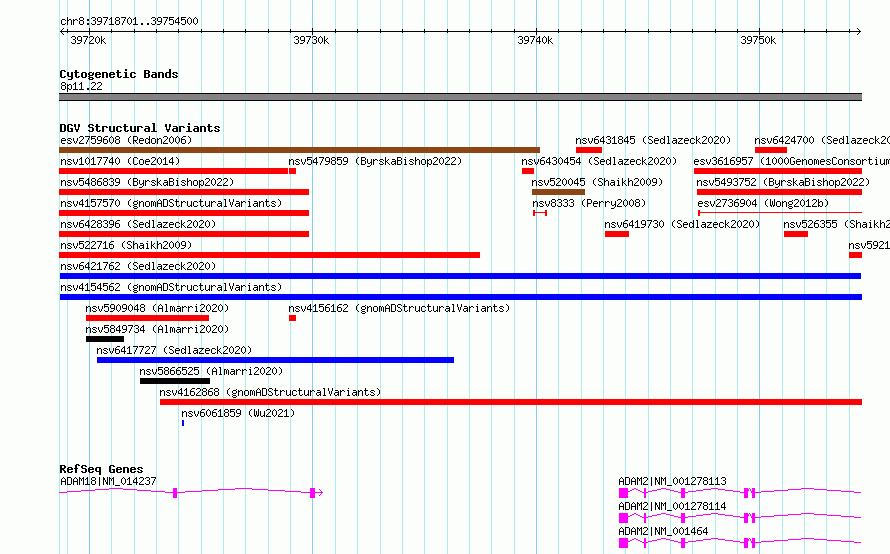Click ADAM2|NM_001464 transcript label
The width and height of the screenshot is (890, 554).
[x=664, y=531]
